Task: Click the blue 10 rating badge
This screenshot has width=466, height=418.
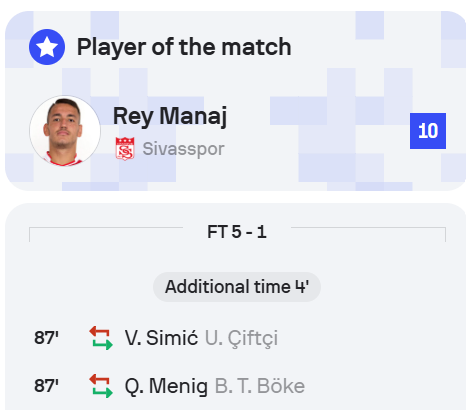Action: (428, 131)
